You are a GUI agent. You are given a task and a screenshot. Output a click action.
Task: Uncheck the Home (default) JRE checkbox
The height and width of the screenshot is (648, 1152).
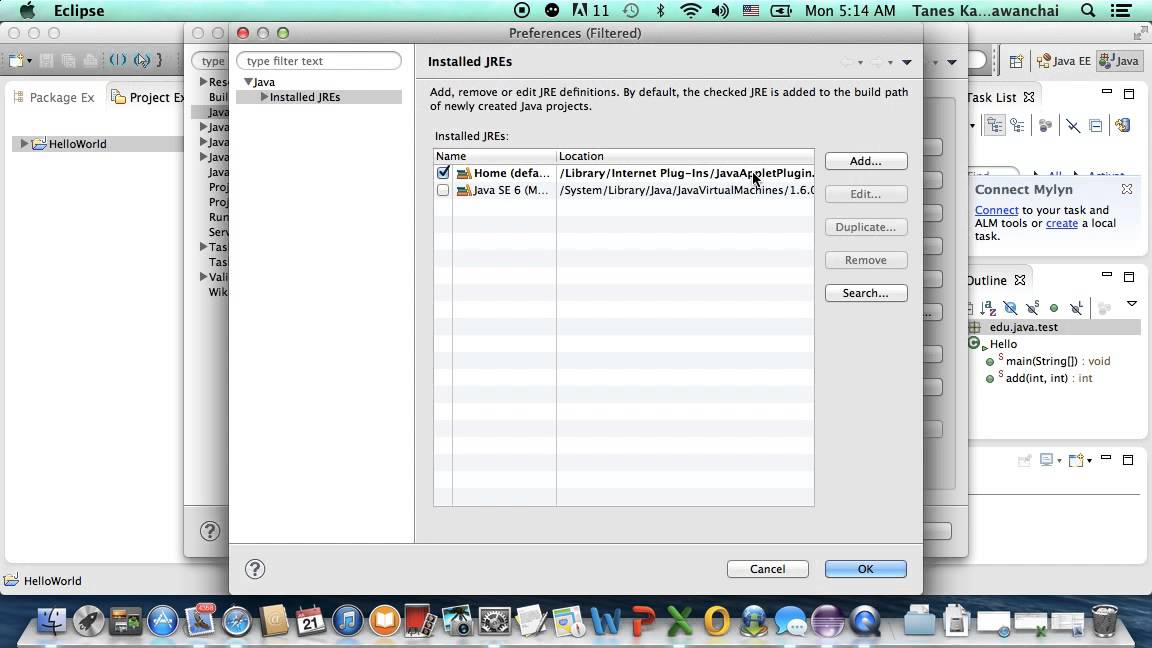[x=443, y=173]
